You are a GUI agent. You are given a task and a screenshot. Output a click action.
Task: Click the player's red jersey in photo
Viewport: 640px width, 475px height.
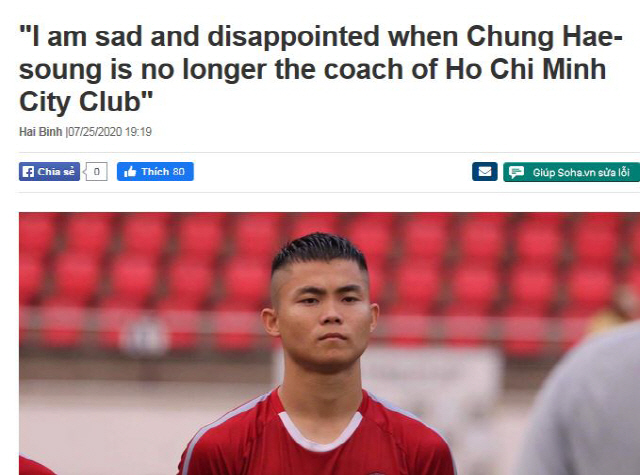[318, 439]
